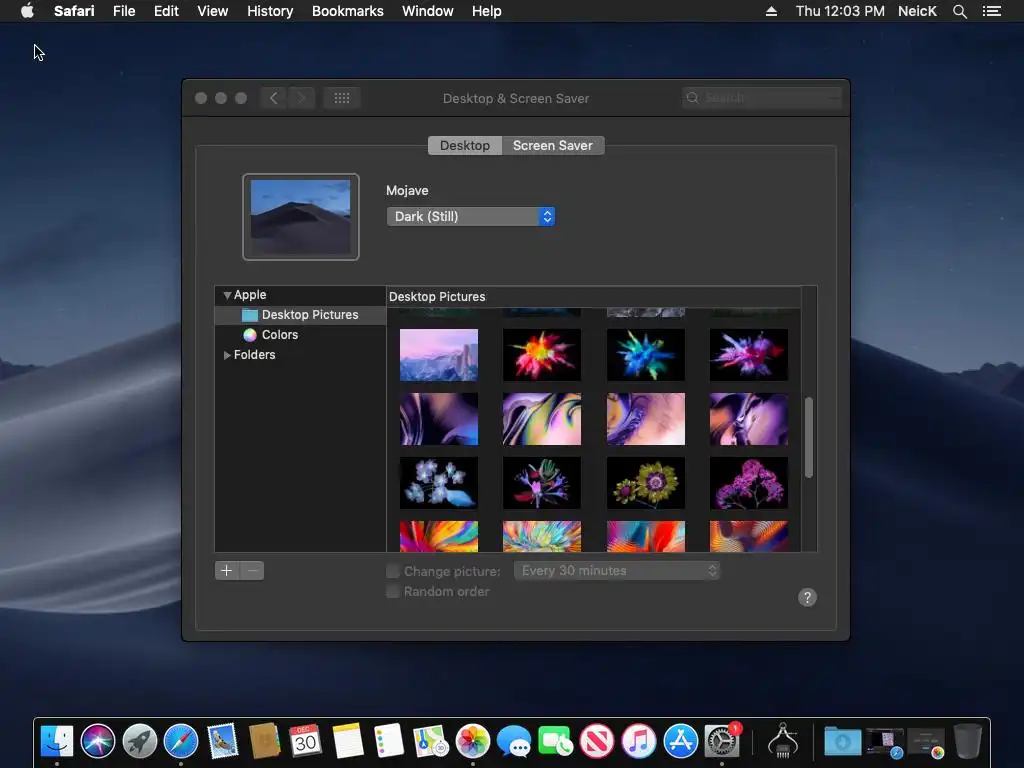Choose the Yosemite mountain pink sky wallpaper

click(439, 355)
